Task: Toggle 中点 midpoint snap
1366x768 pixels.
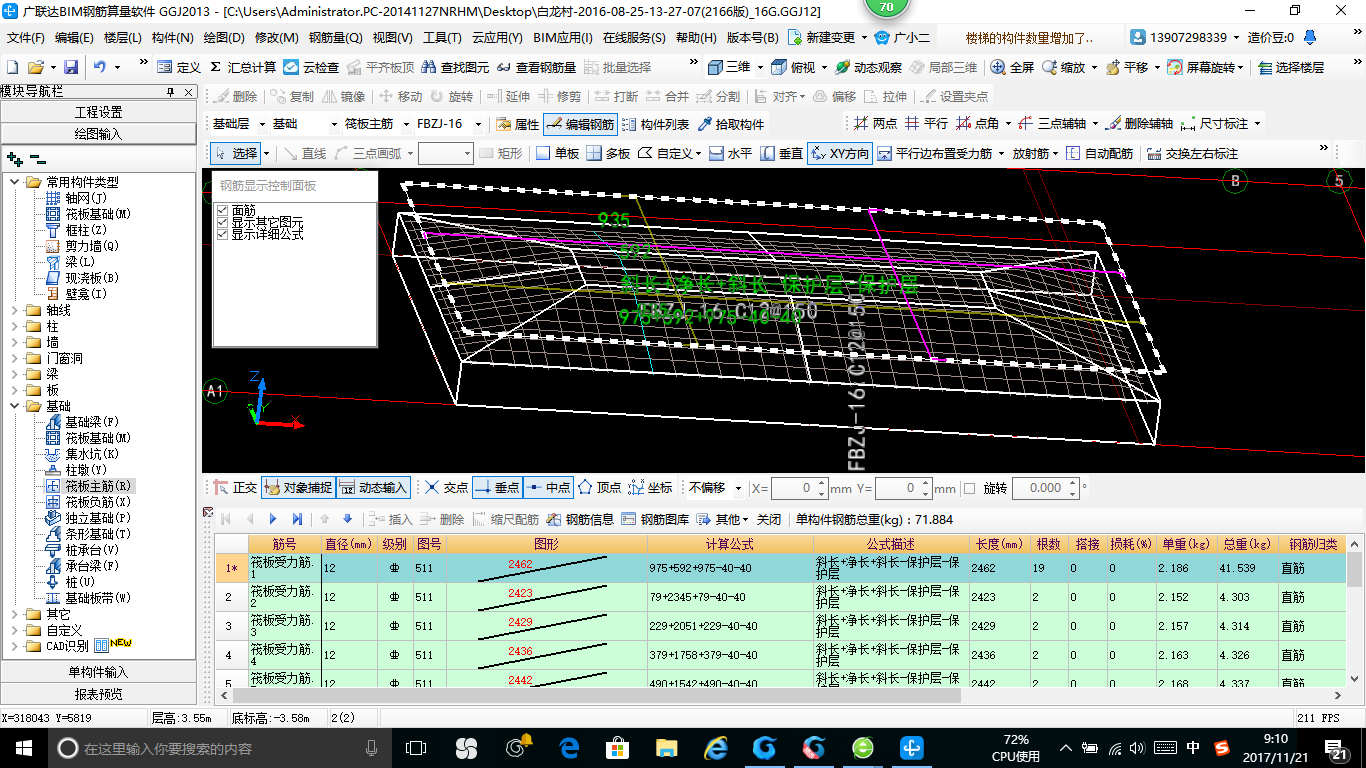Action: tap(547, 488)
